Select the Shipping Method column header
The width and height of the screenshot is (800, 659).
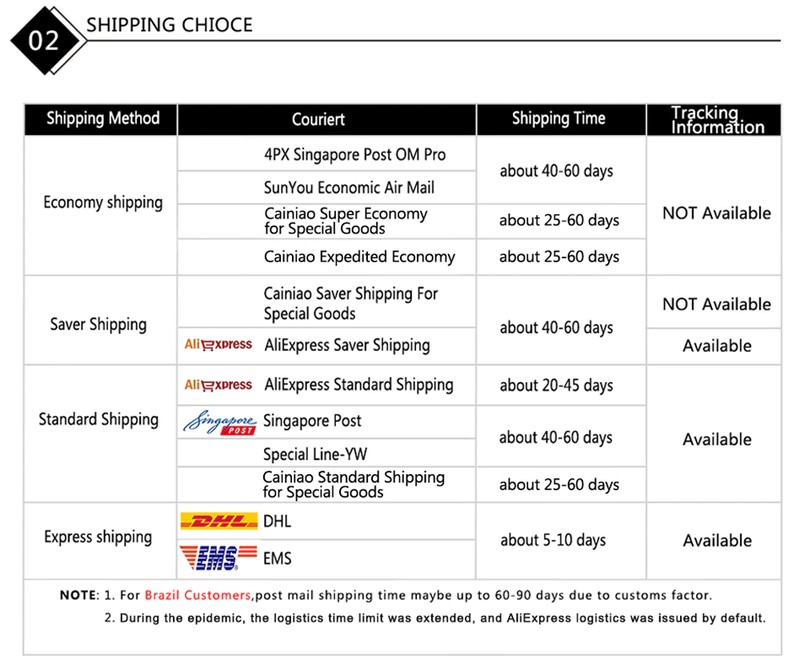tap(103, 118)
